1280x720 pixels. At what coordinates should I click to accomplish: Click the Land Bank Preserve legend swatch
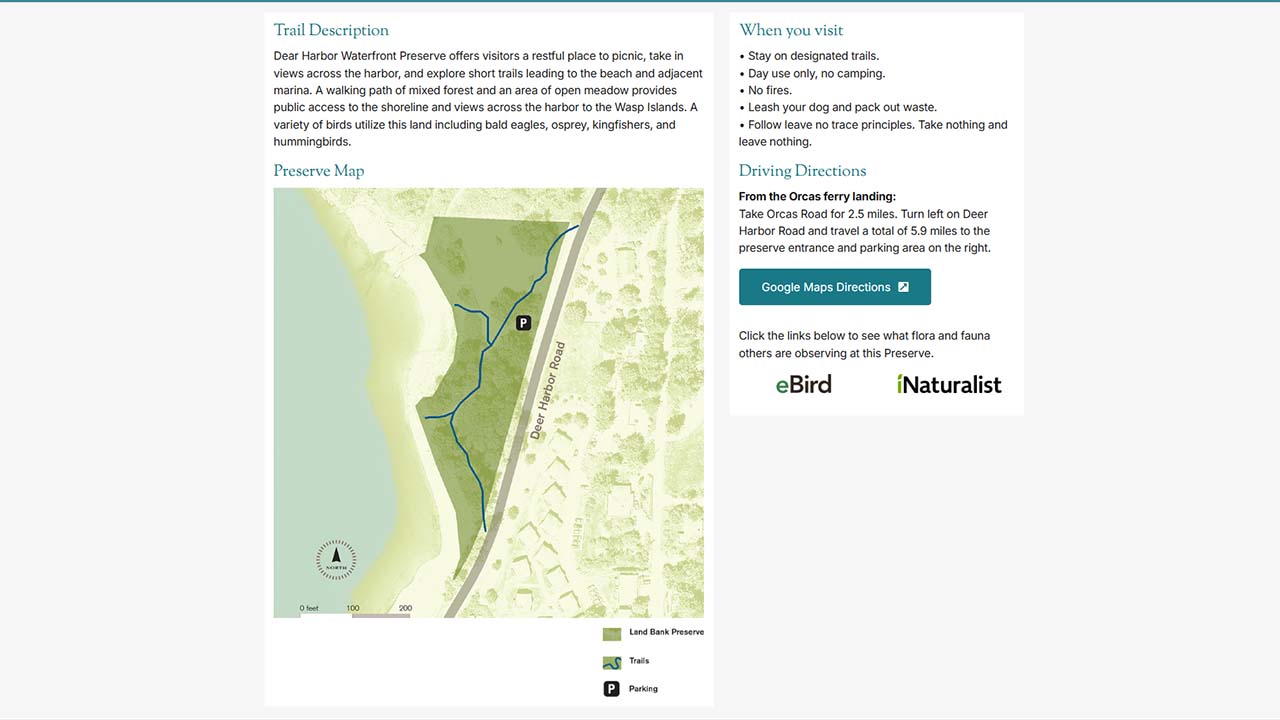[611, 634]
